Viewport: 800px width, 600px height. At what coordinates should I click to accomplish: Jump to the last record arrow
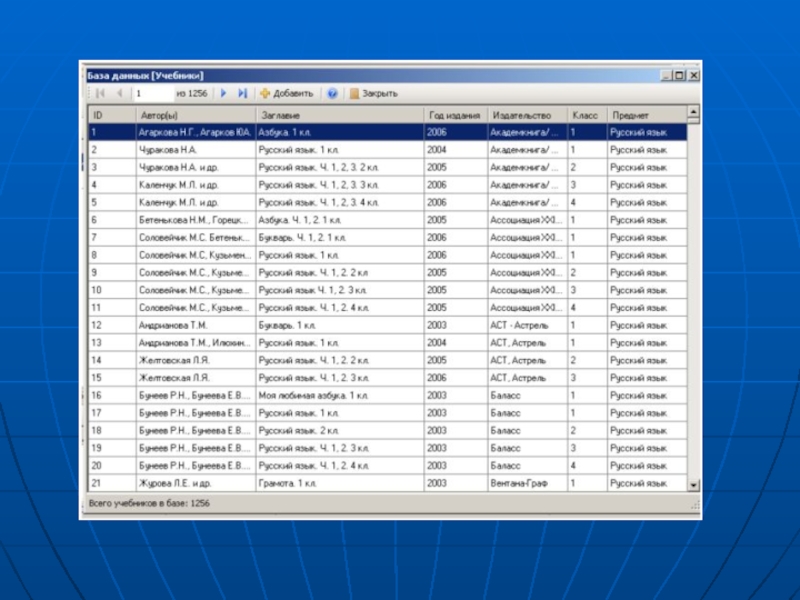[243, 93]
